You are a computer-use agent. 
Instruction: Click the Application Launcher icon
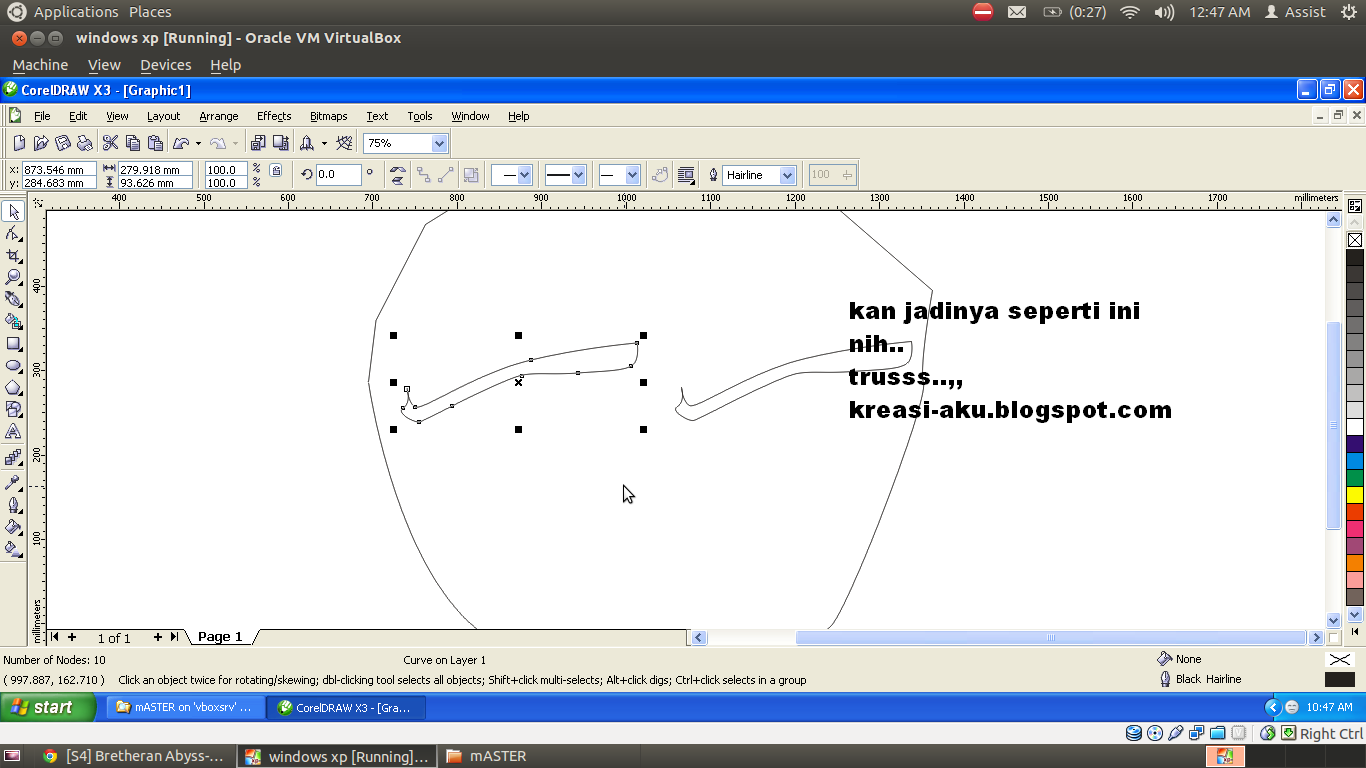[307, 143]
